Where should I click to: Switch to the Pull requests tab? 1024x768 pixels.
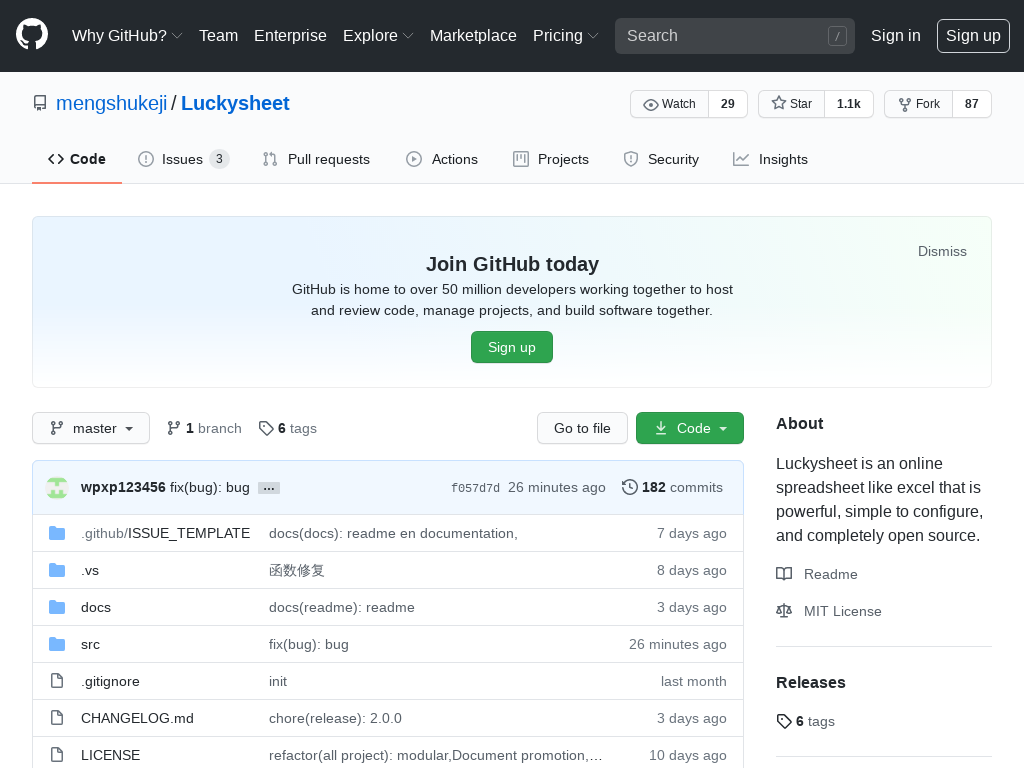pos(316,159)
